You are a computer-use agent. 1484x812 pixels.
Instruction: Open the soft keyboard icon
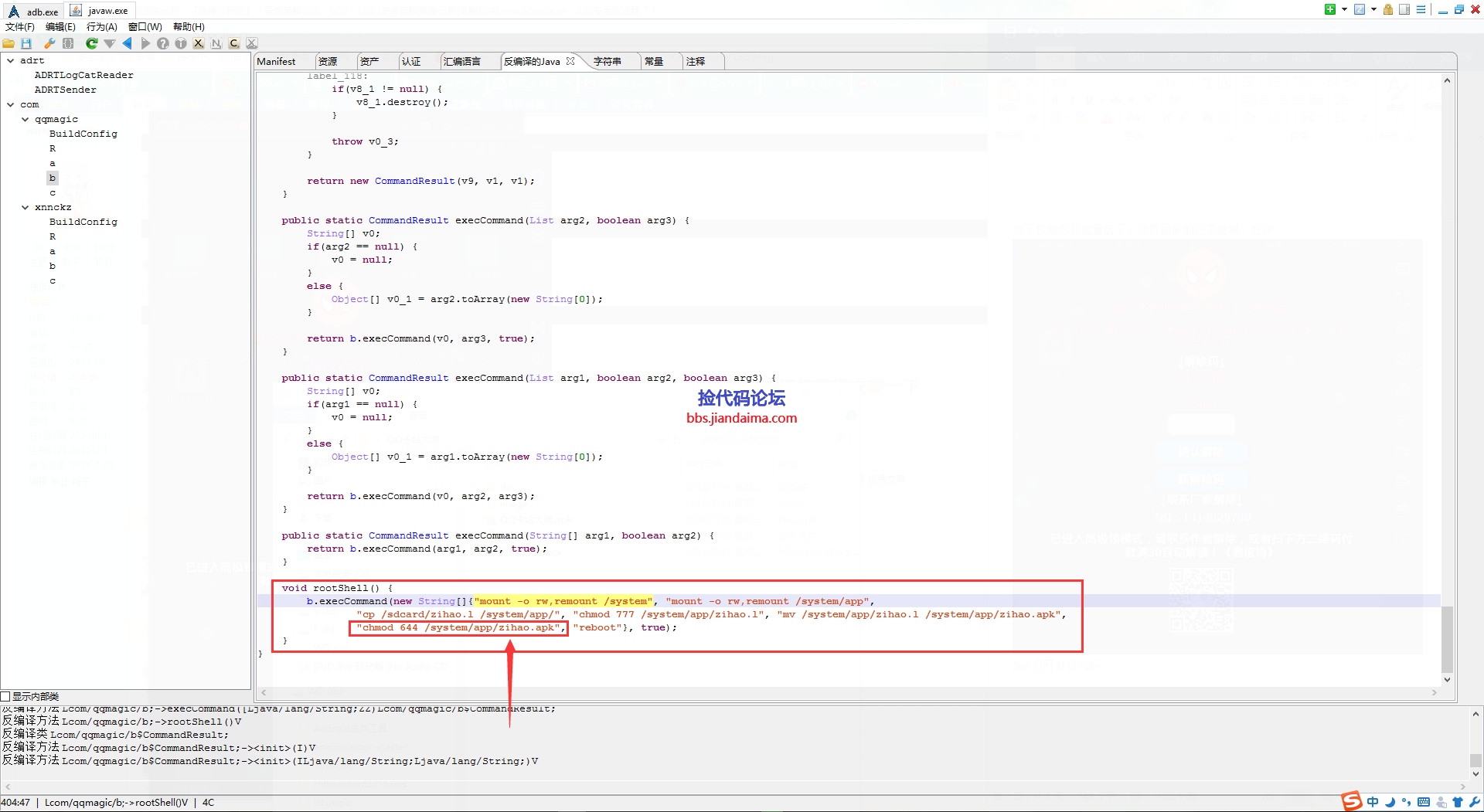point(1424,802)
